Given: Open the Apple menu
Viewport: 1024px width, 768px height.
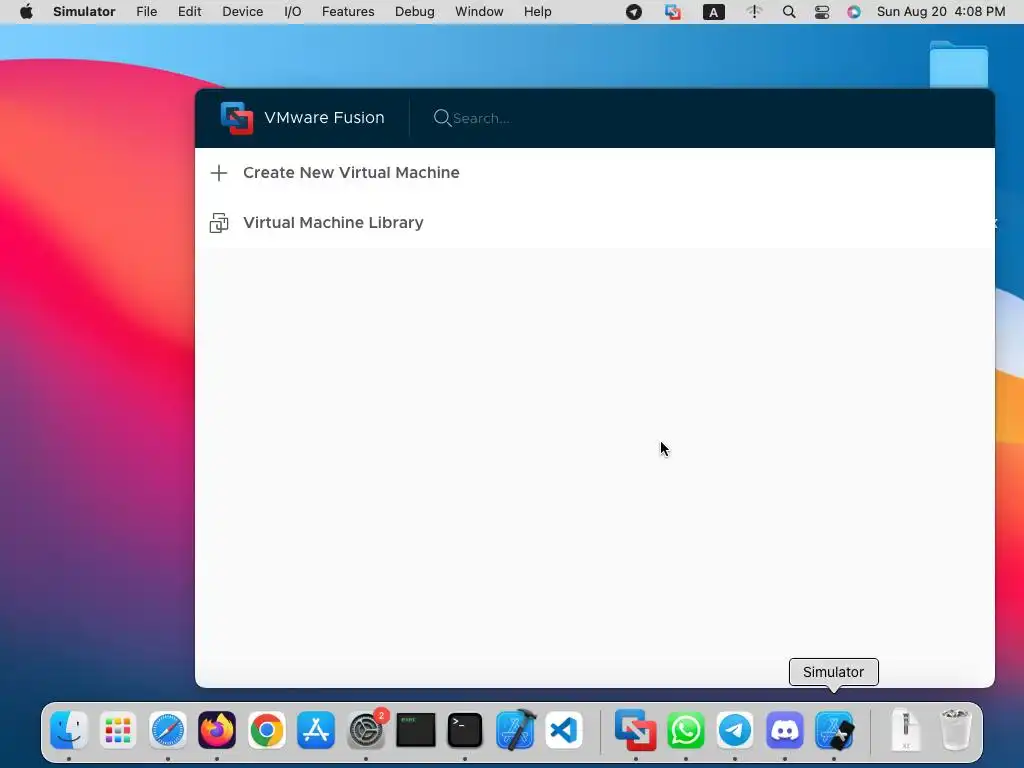Looking at the screenshot, I should tap(26, 12).
